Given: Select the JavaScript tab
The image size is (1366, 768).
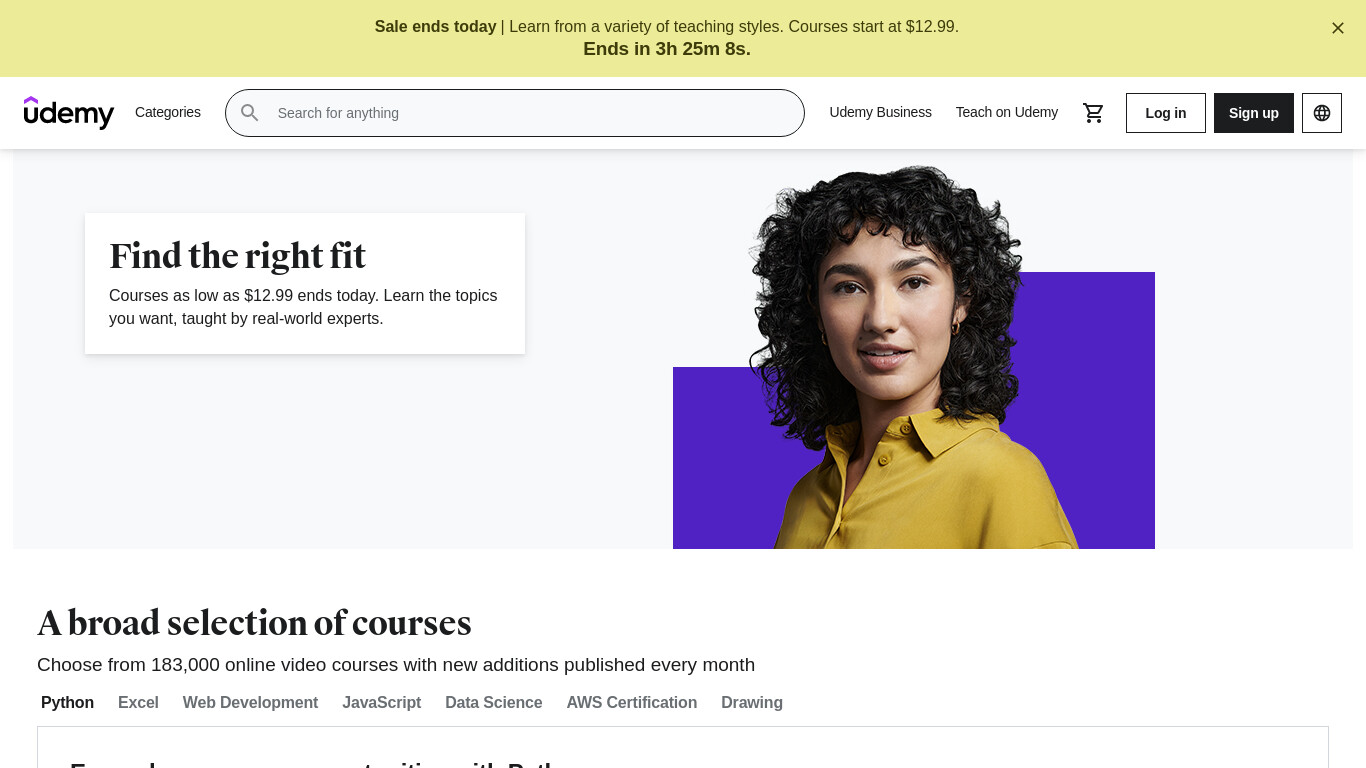Looking at the screenshot, I should coord(382,702).
